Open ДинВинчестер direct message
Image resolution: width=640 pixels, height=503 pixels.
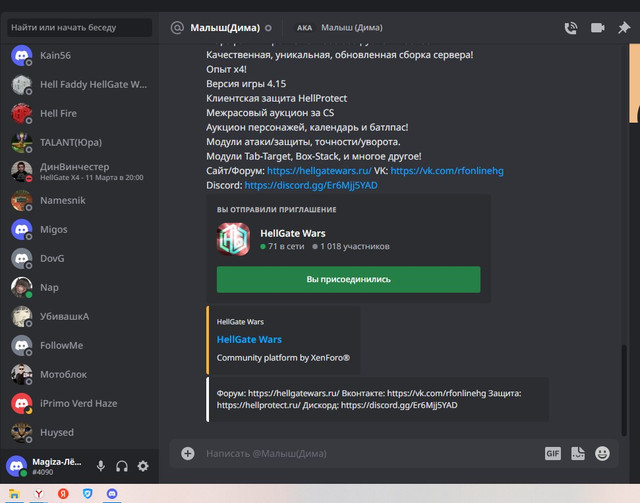coord(80,171)
